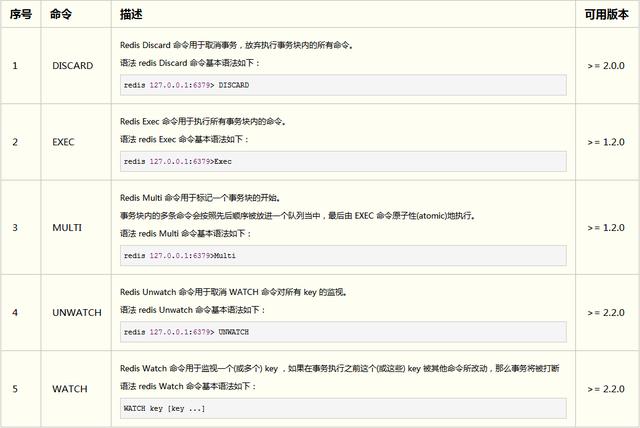Screen dimensions: 640x428
Task: Click the 序号 column header
Action: click(21, 14)
